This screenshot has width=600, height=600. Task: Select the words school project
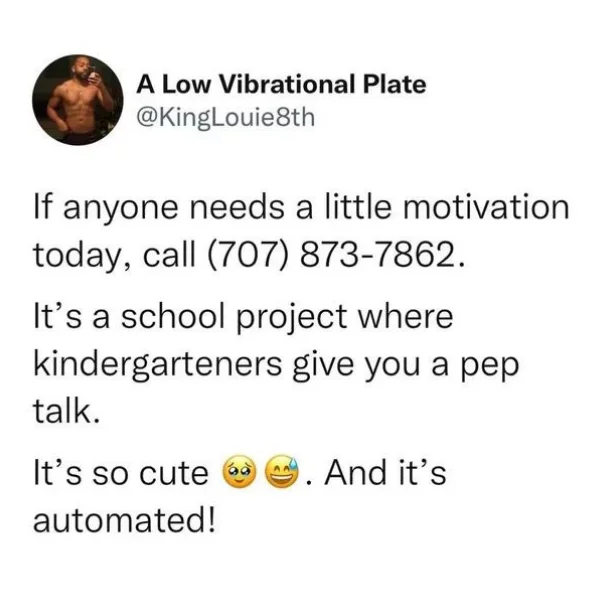234,317
